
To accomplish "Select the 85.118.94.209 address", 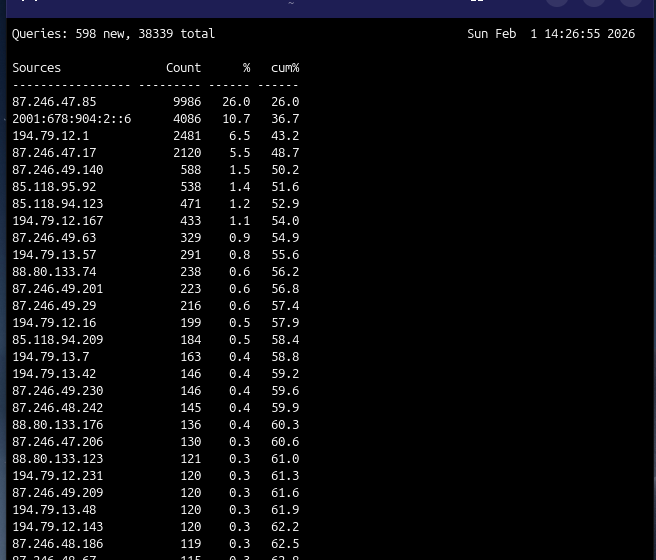I will (57, 340).
